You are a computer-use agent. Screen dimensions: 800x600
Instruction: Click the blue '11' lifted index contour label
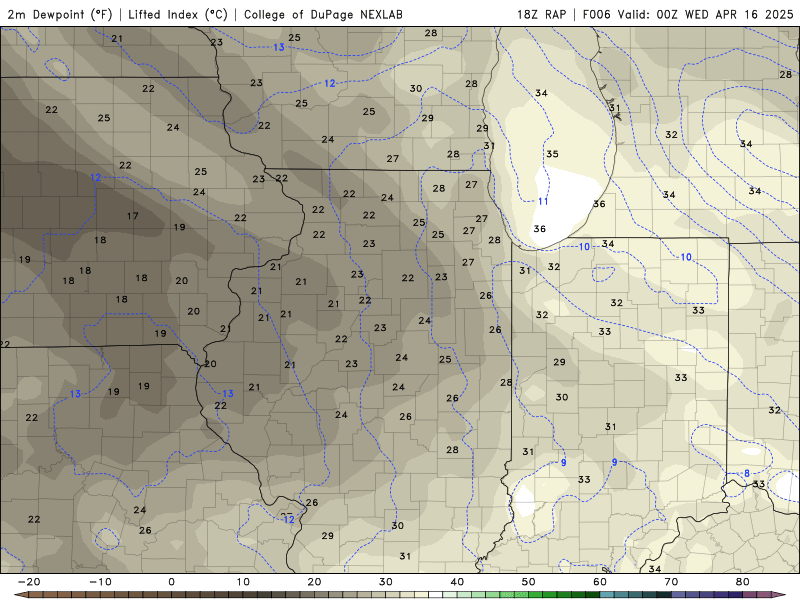[543, 202]
